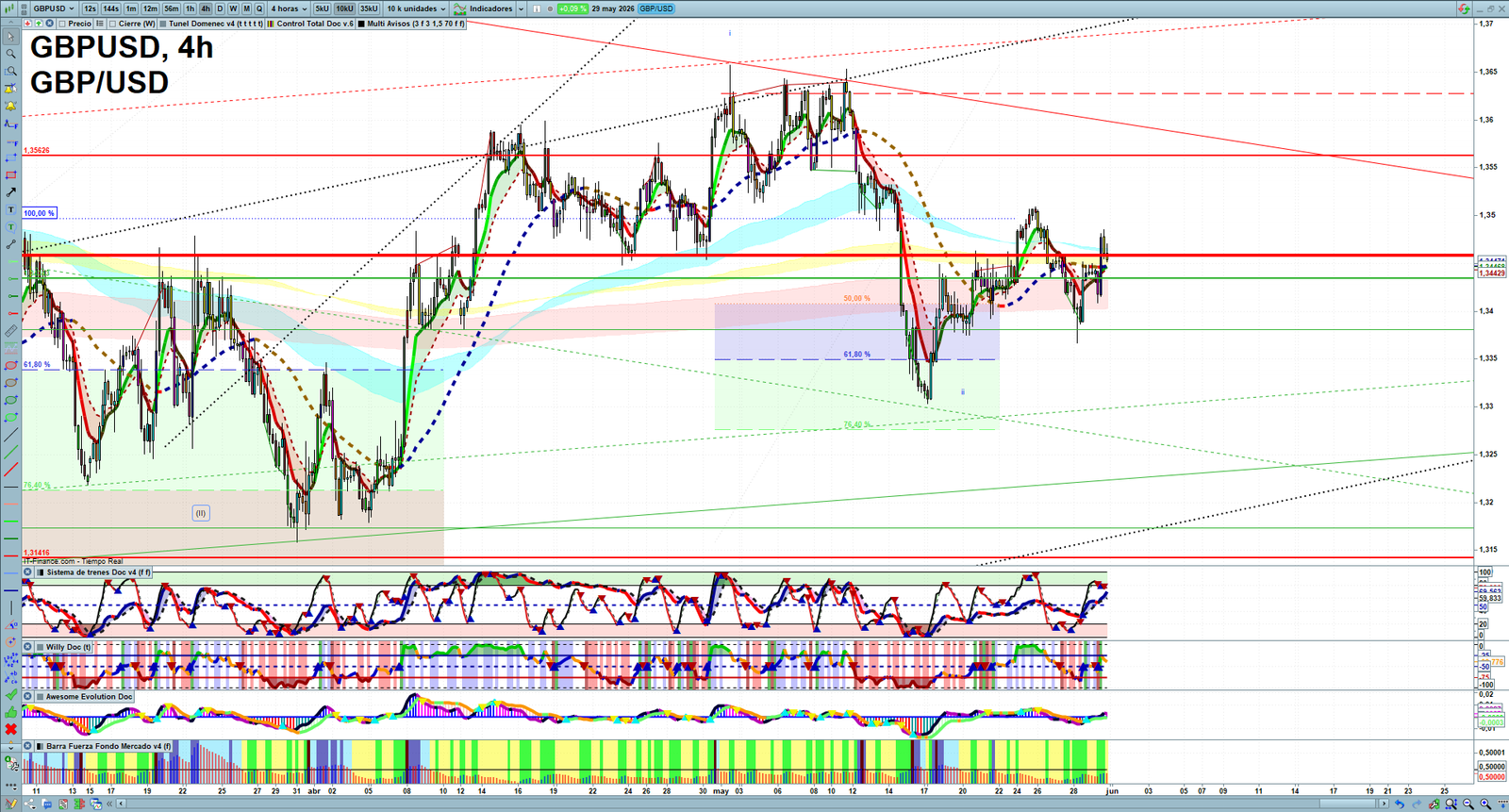Click the red add-panel icon on the price bar

tap(27, 24)
